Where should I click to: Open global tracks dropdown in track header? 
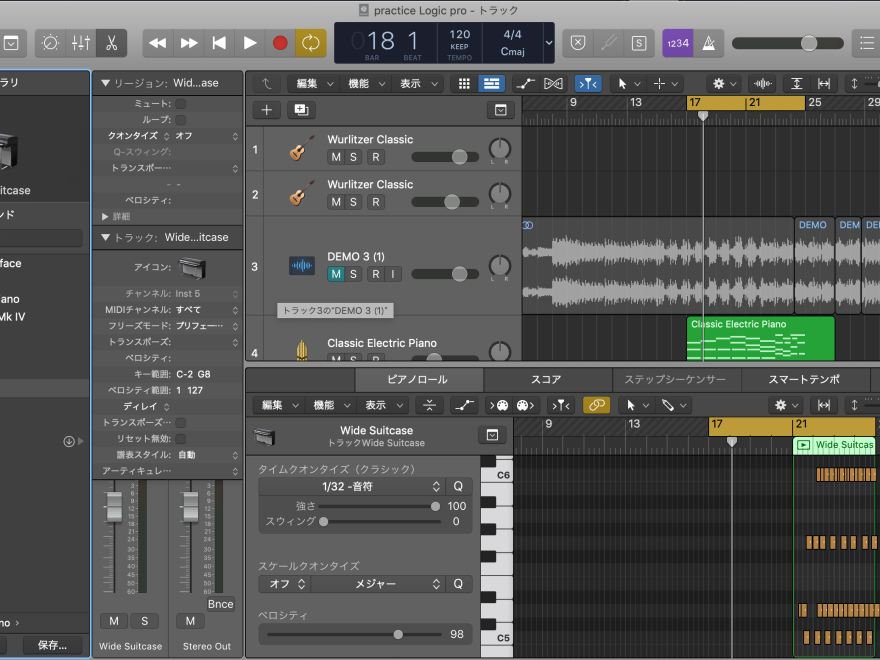pos(501,110)
